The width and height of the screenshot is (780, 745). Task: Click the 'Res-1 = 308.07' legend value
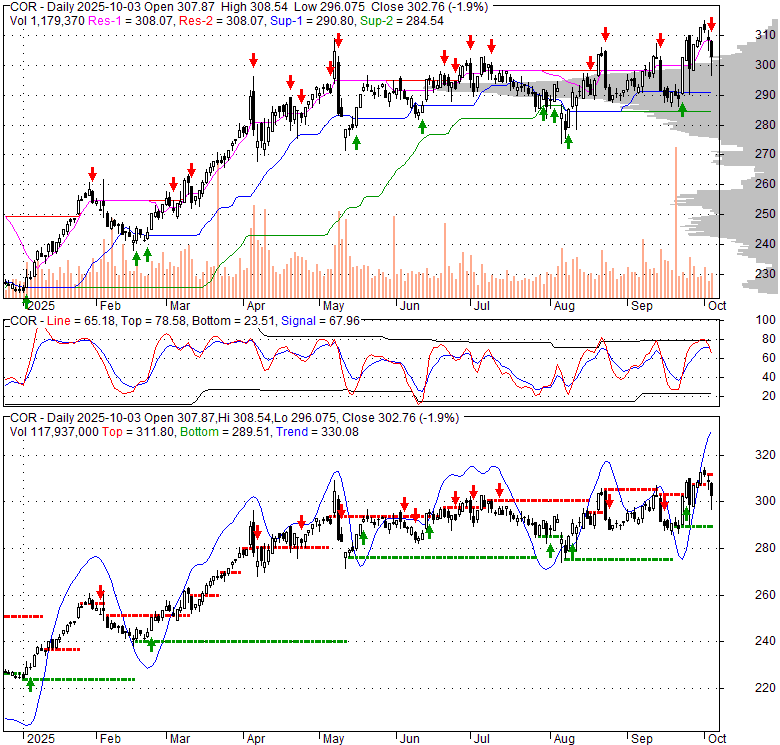pos(131,21)
